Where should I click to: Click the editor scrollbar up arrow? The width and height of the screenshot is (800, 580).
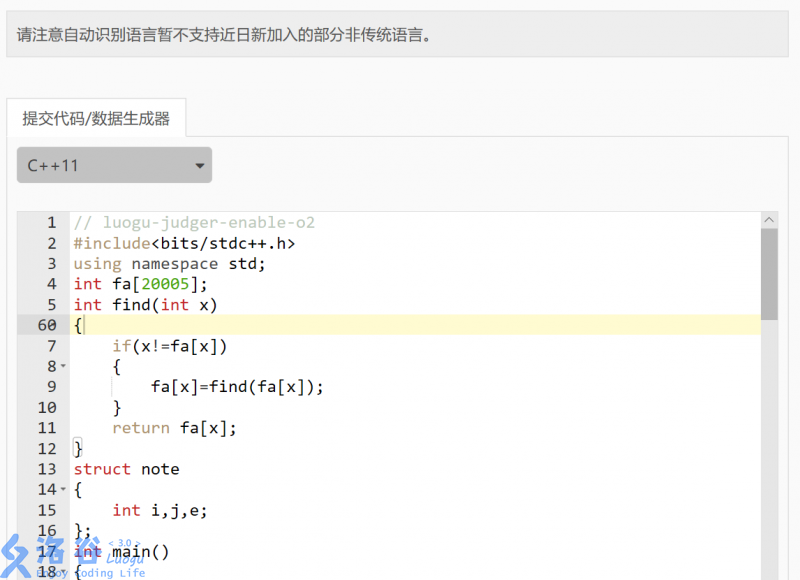tap(769, 220)
